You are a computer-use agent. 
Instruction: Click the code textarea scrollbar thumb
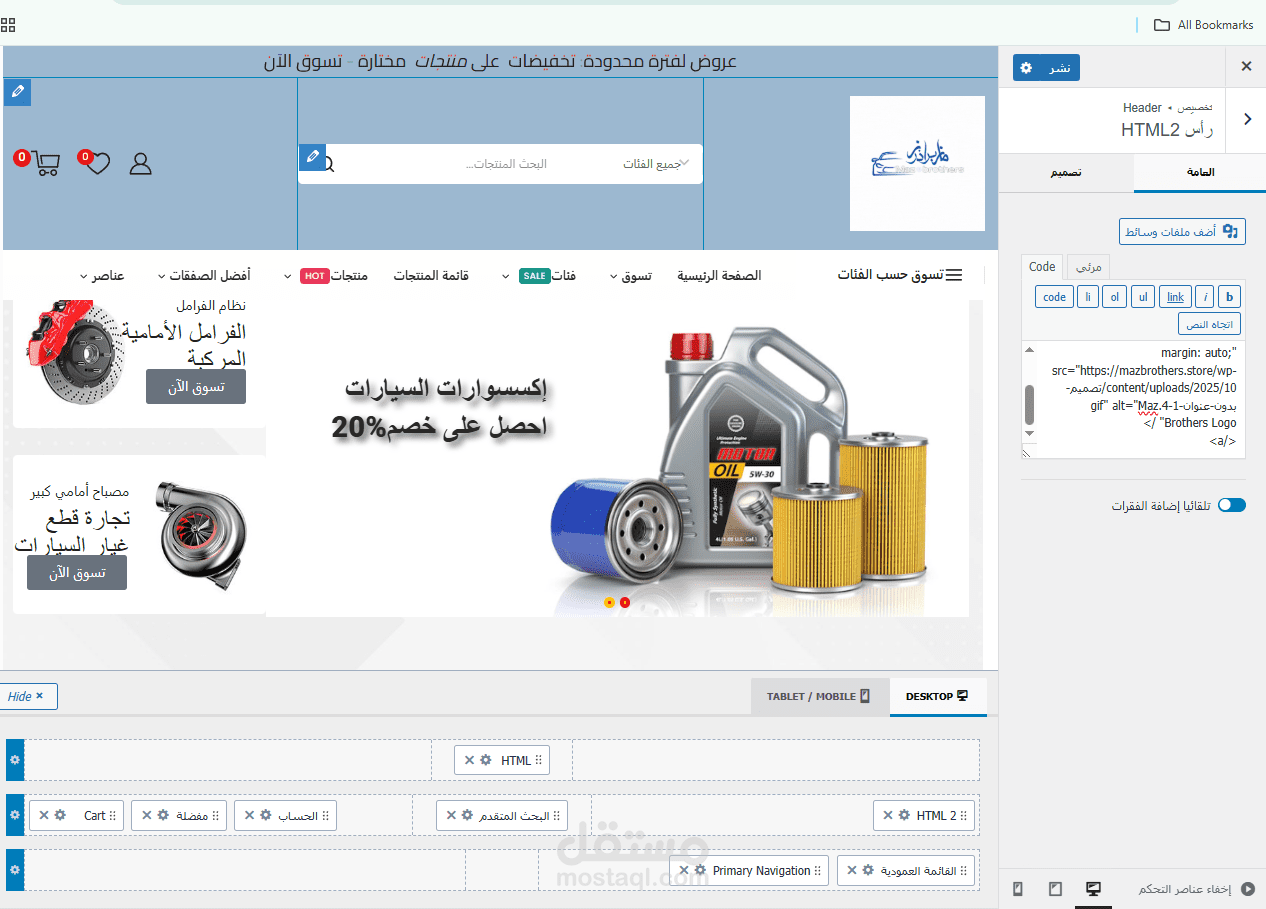[x=1029, y=404]
